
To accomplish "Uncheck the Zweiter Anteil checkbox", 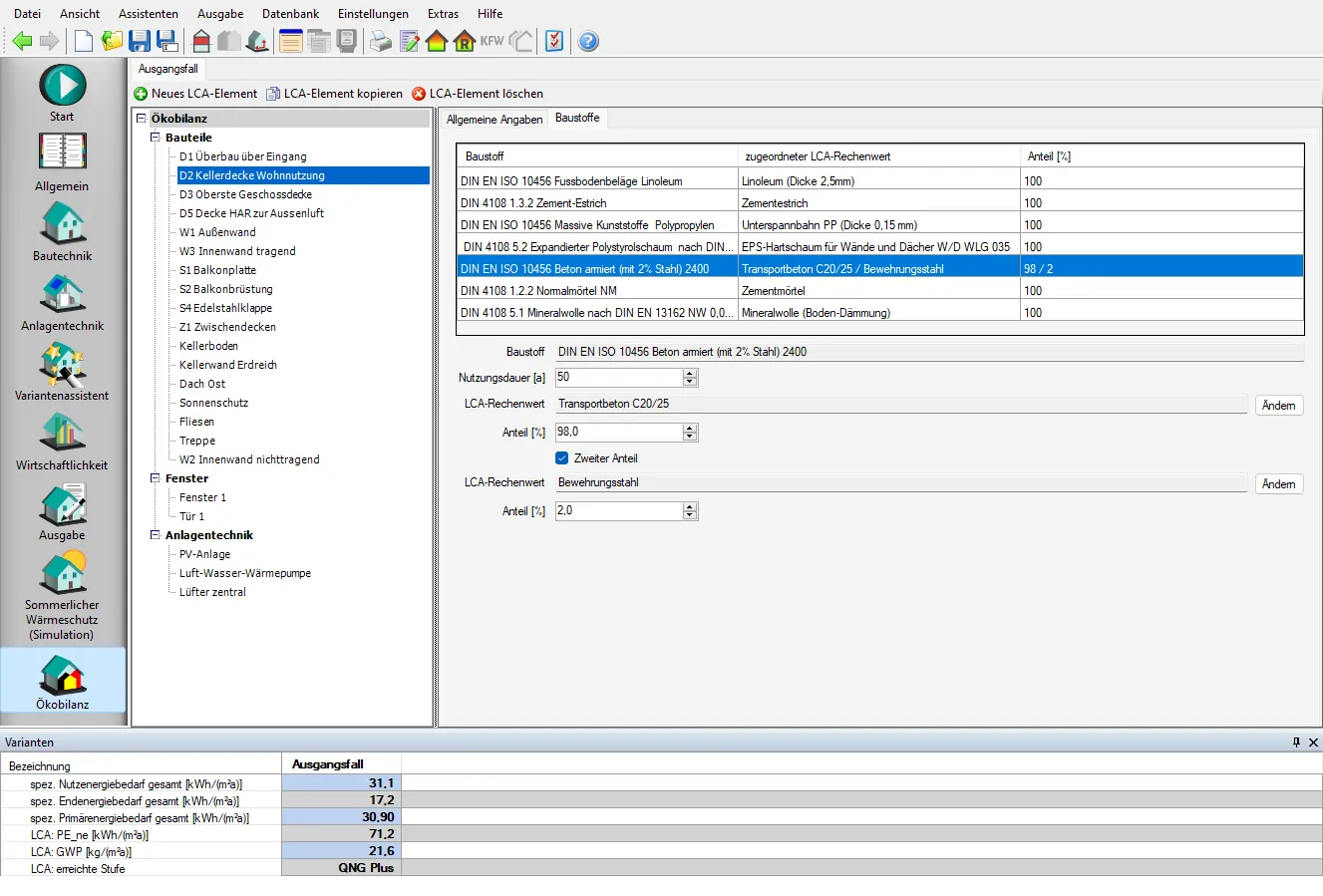I will tap(561, 458).
